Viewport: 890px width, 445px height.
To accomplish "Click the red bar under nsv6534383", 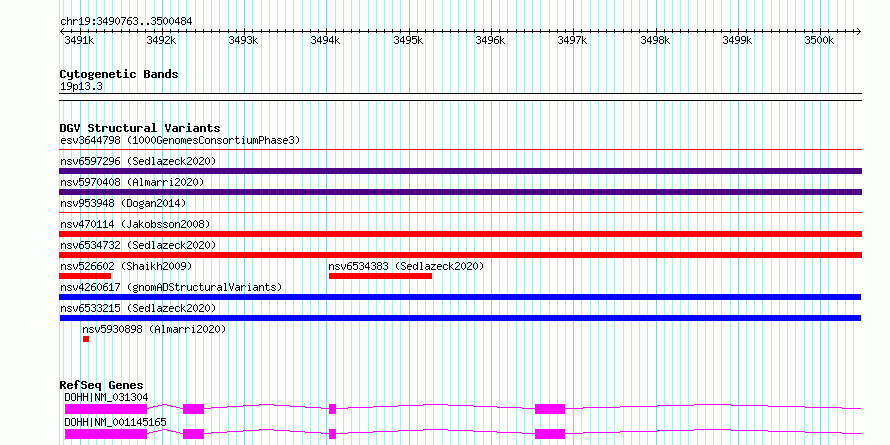I will pyautogui.click(x=380, y=276).
